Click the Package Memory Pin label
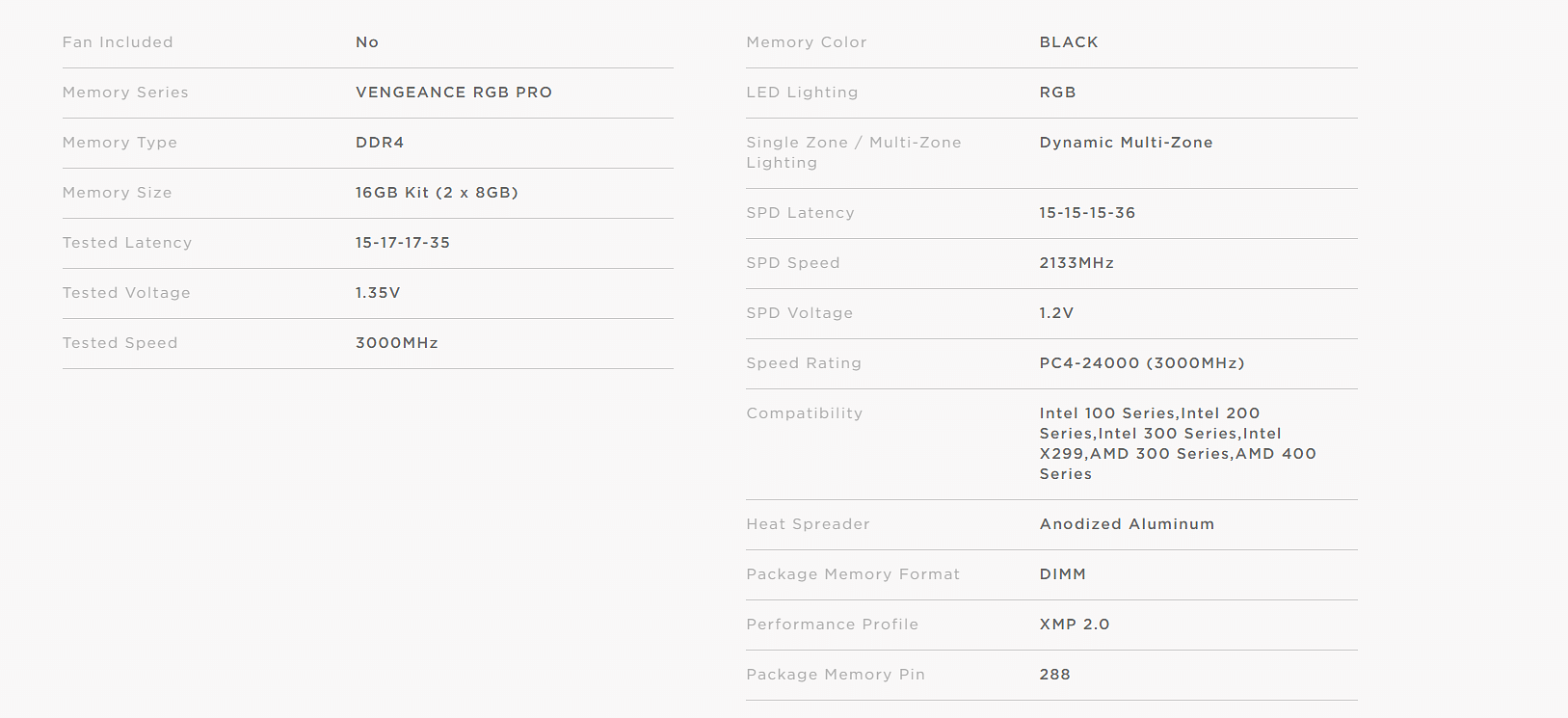1568x718 pixels. point(836,675)
